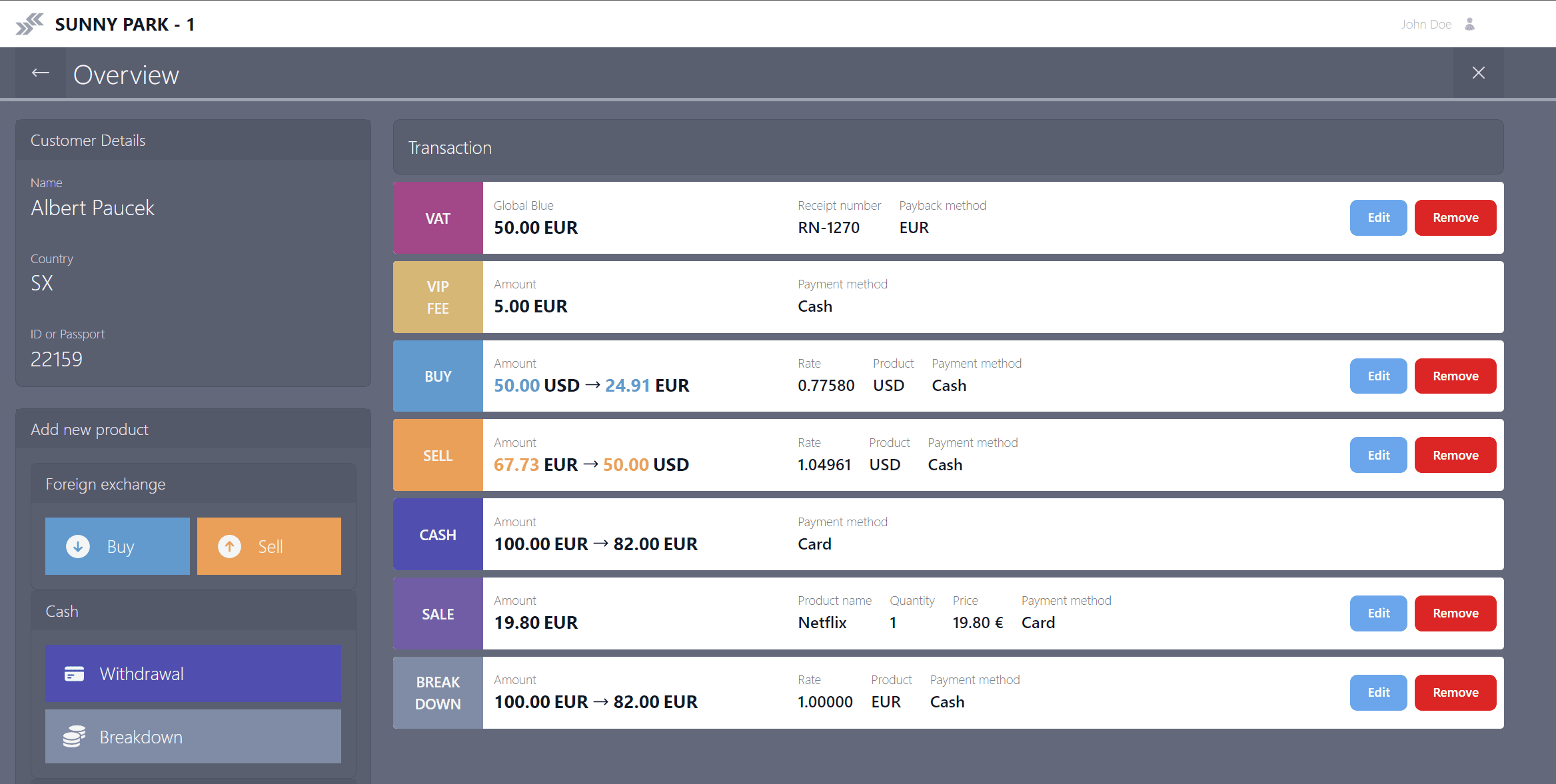This screenshot has width=1556, height=784.
Task: Click the Transaction panel header
Action: pyautogui.click(x=948, y=147)
